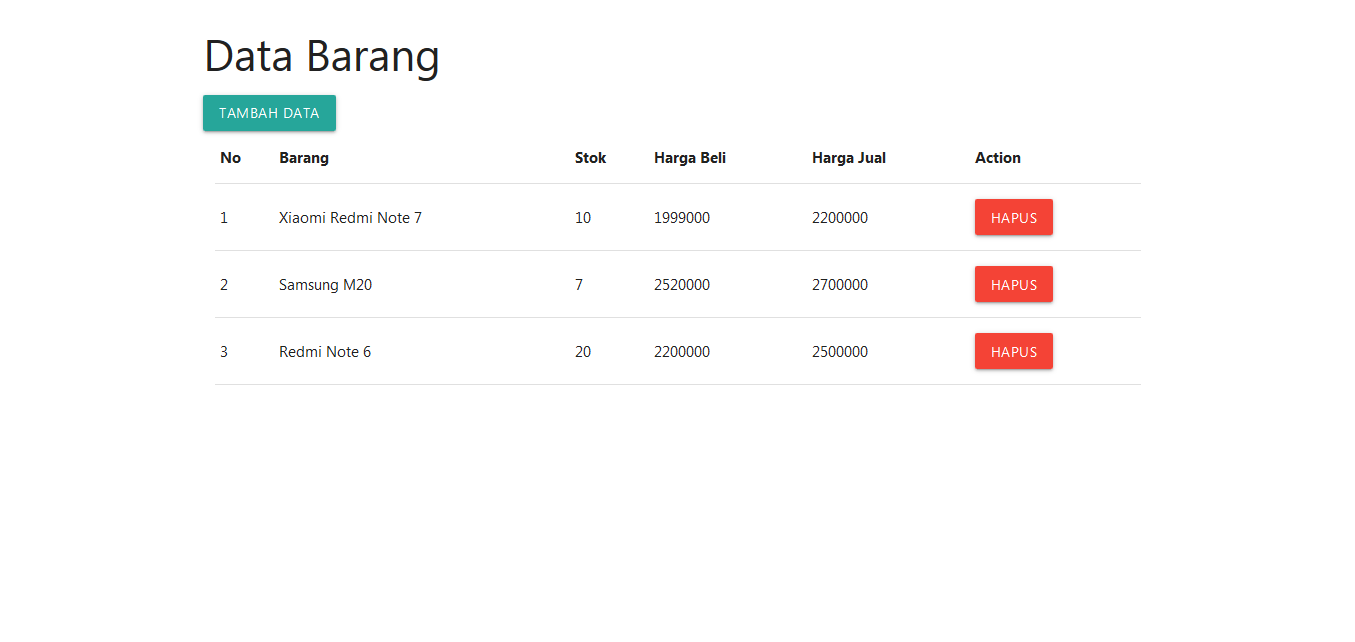Select the product name Xiaomi Redmi Note 7
The image size is (1355, 642).
tap(351, 217)
